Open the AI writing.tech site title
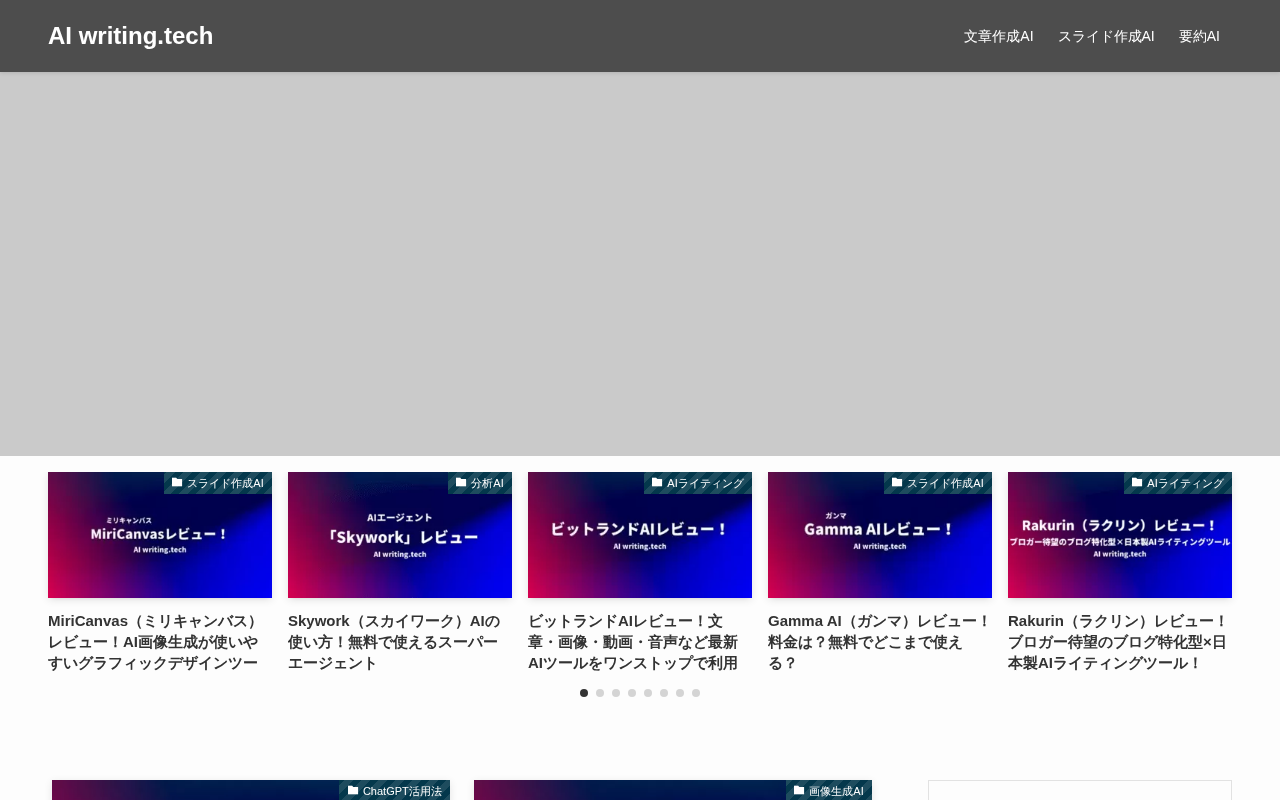 click(x=130, y=36)
